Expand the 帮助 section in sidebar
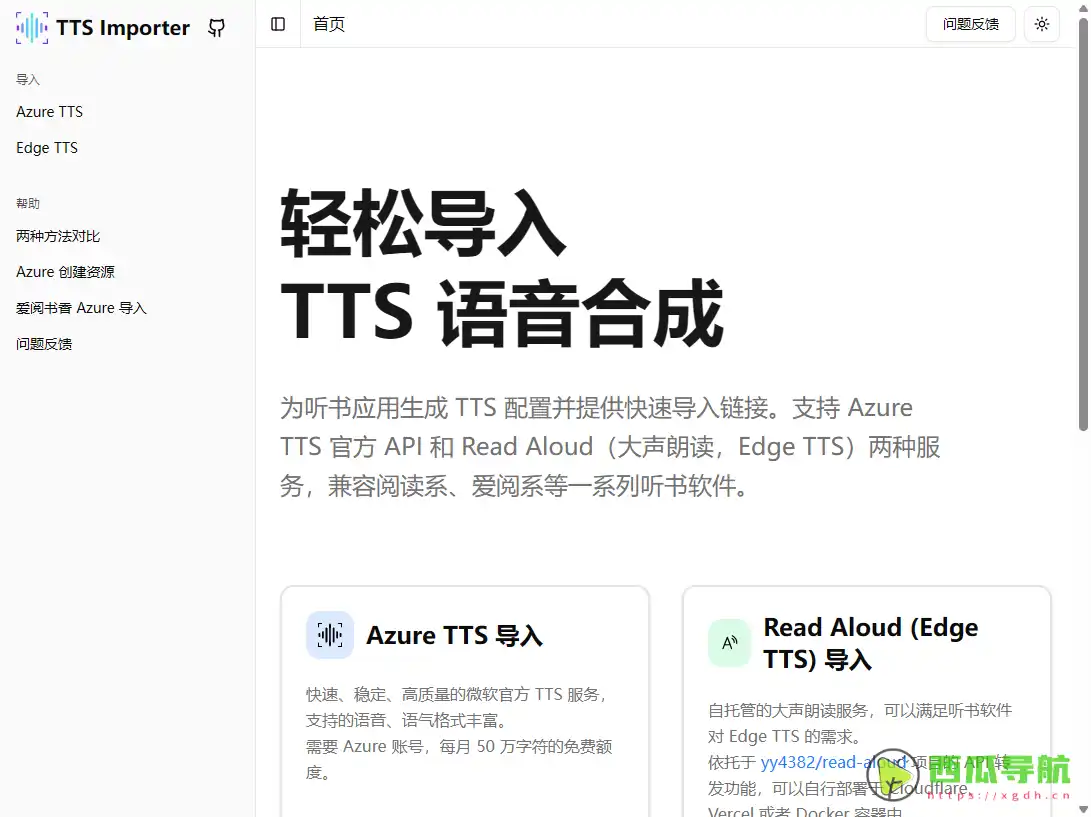The width and height of the screenshot is (1091, 817). coord(27,203)
